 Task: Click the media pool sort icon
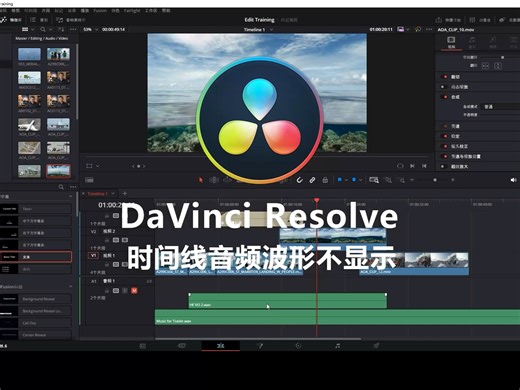(x=61, y=29)
